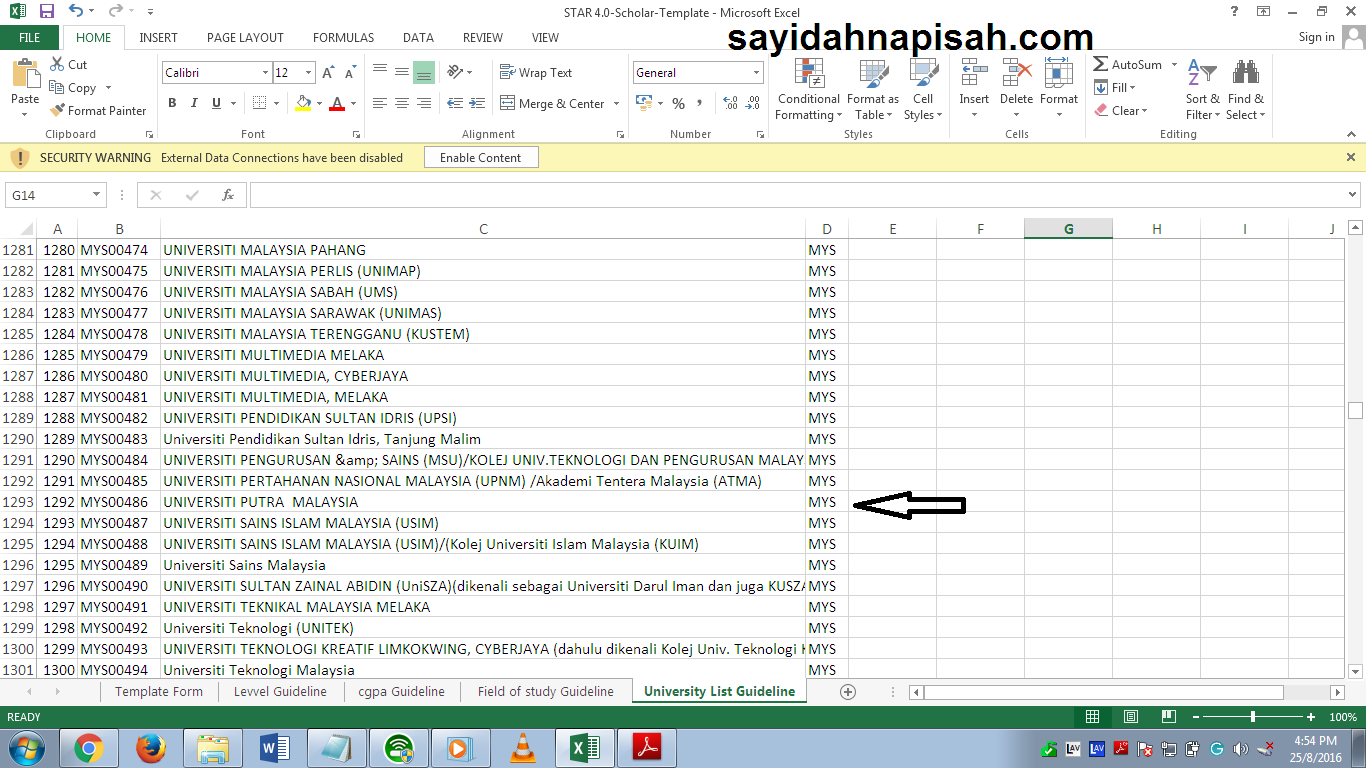Center text horizontally
The height and width of the screenshot is (768, 1366).
pyautogui.click(x=402, y=103)
